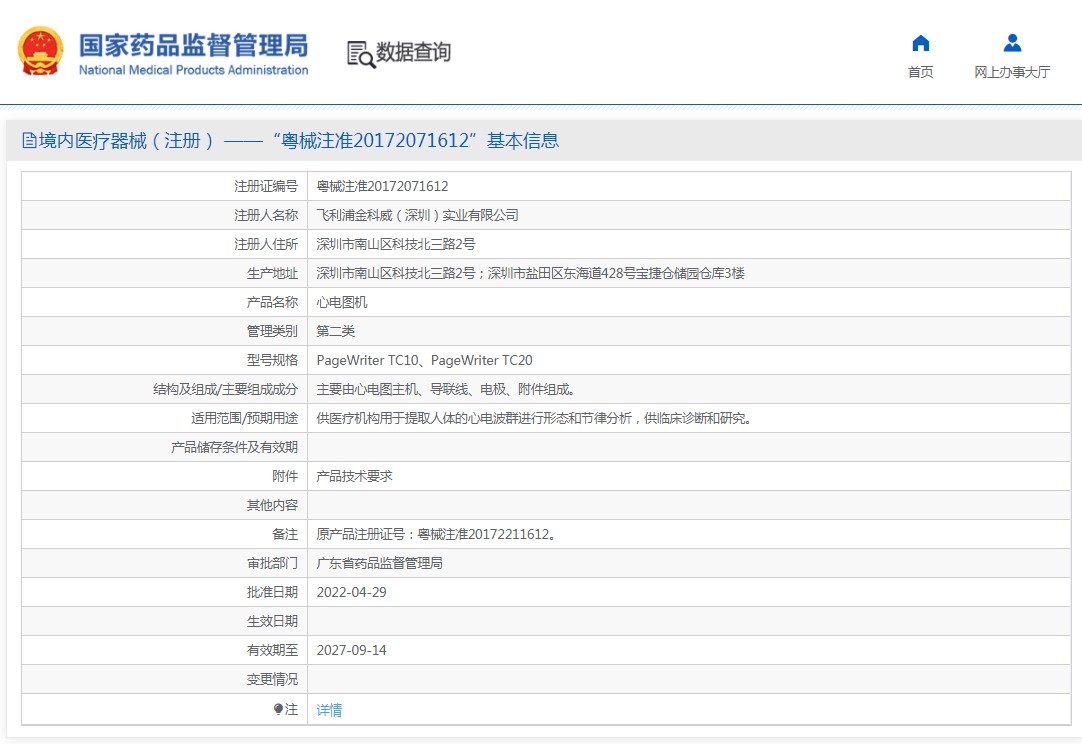Click approval date 2022-04-29

tap(351, 592)
